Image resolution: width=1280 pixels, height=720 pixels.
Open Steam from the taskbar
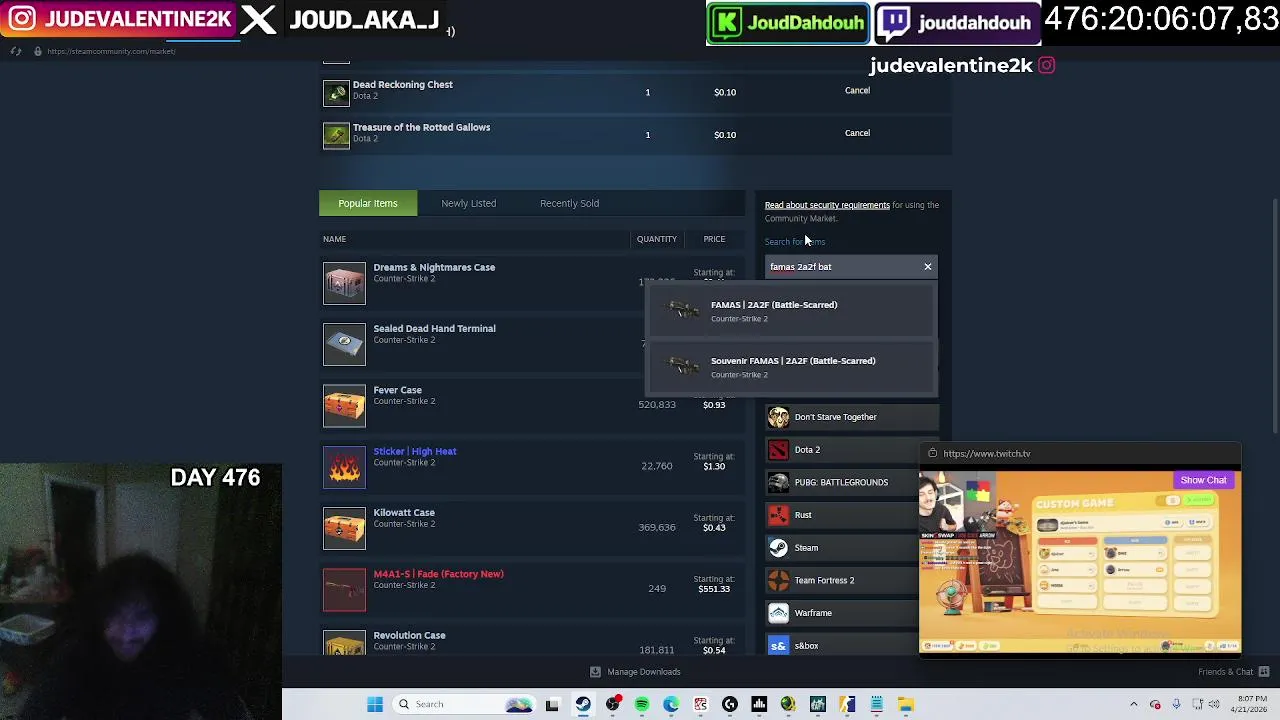[583, 704]
